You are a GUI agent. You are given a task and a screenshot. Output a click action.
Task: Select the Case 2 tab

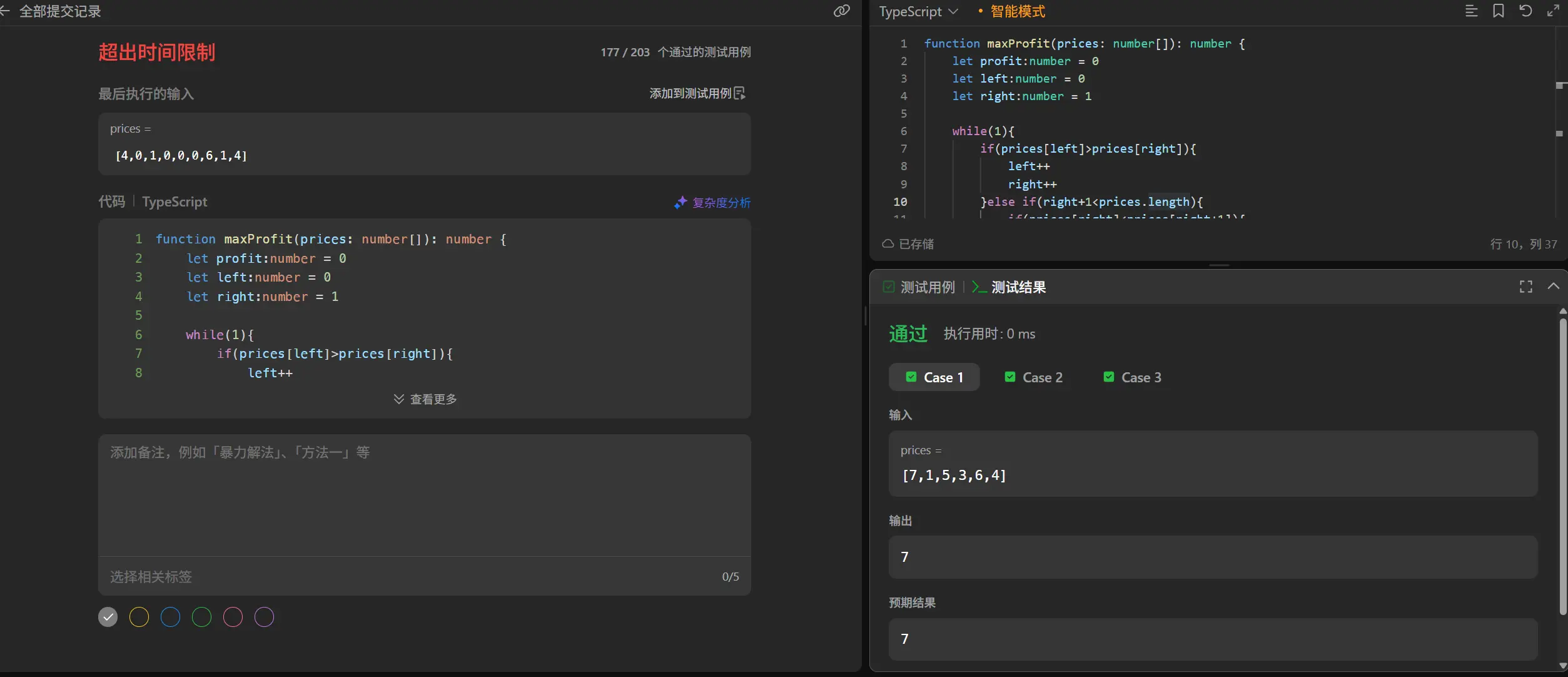coord(1033,377)
